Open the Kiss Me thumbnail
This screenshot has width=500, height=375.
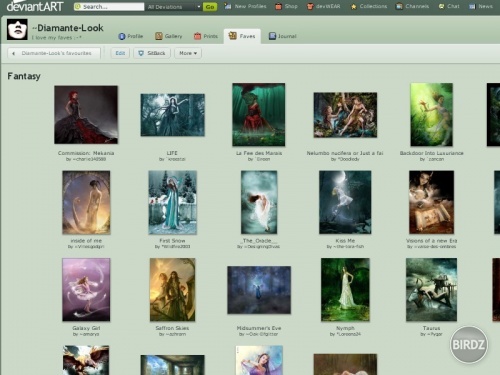345,202
